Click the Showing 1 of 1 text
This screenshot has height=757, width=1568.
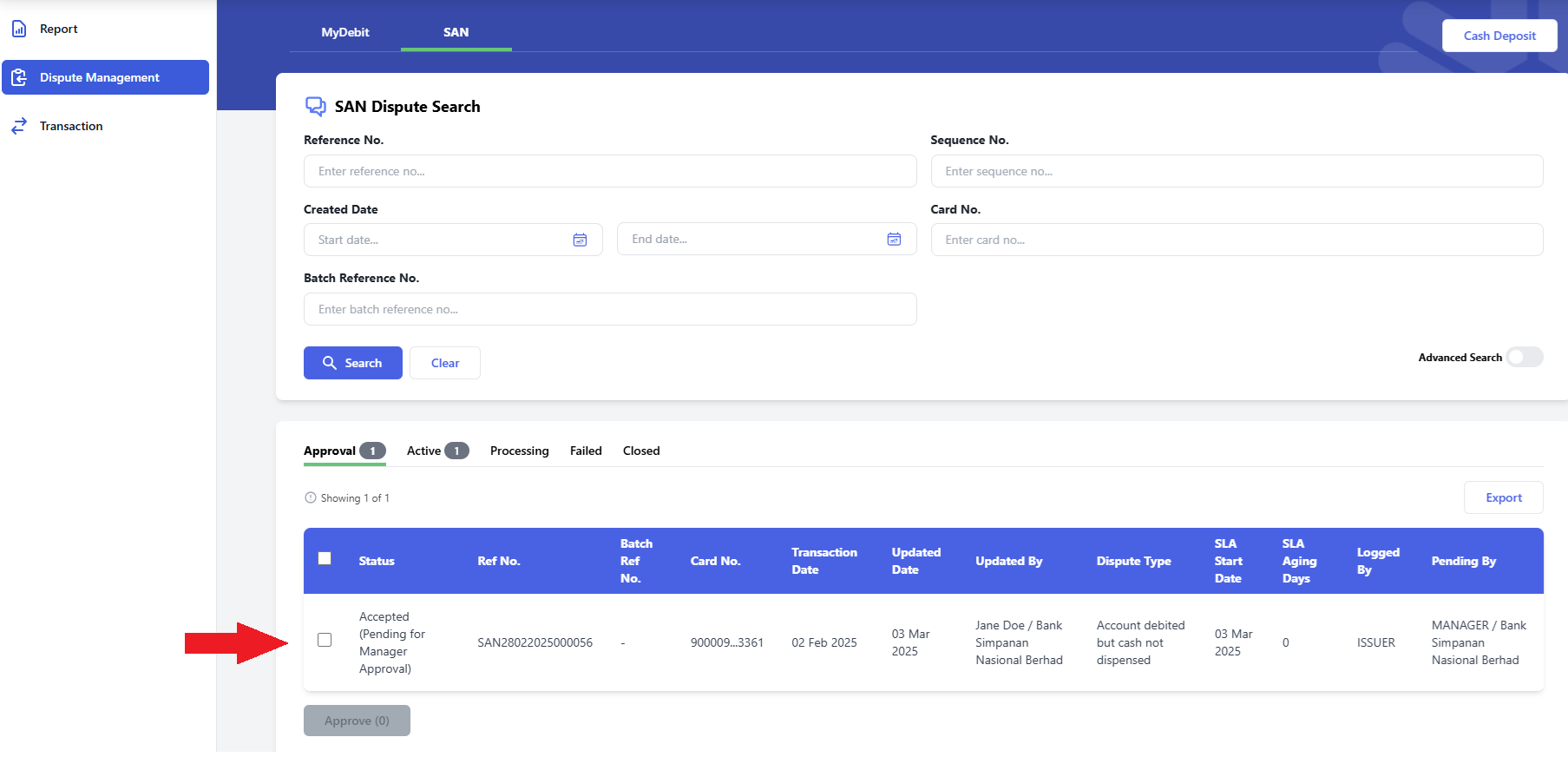(x=355, y=497)
